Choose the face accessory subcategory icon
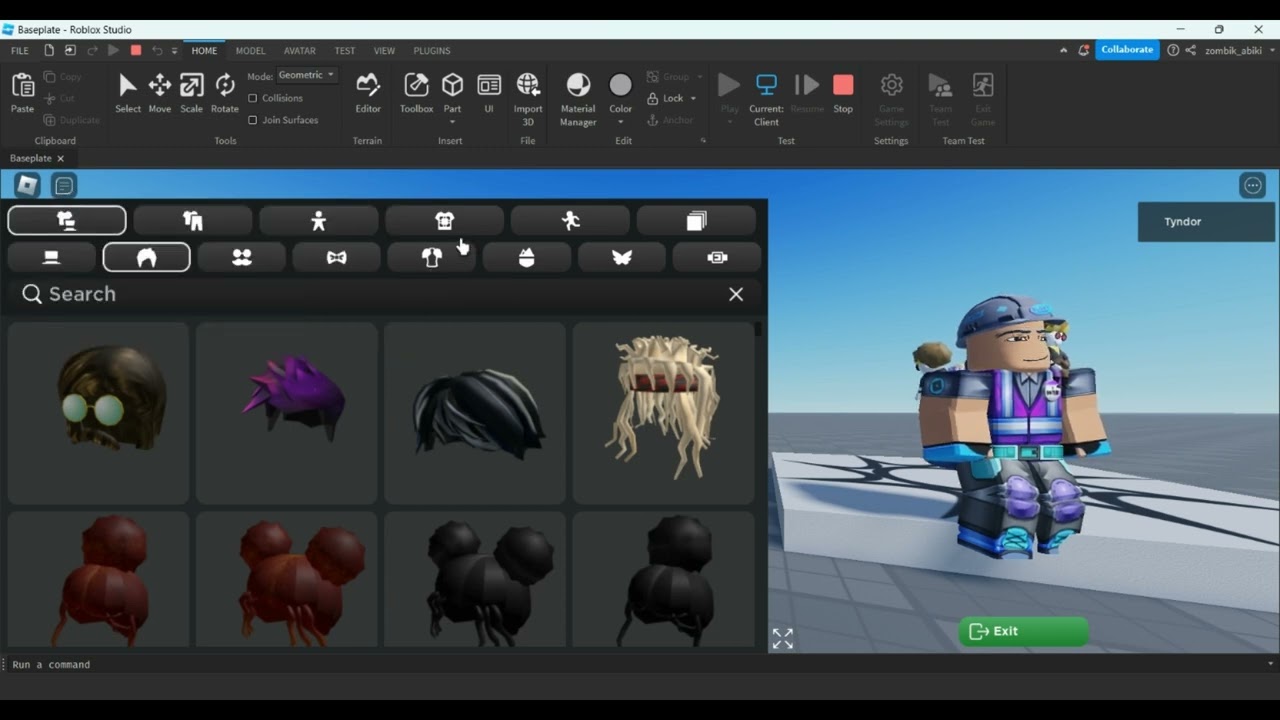 [x=242, y=257]
